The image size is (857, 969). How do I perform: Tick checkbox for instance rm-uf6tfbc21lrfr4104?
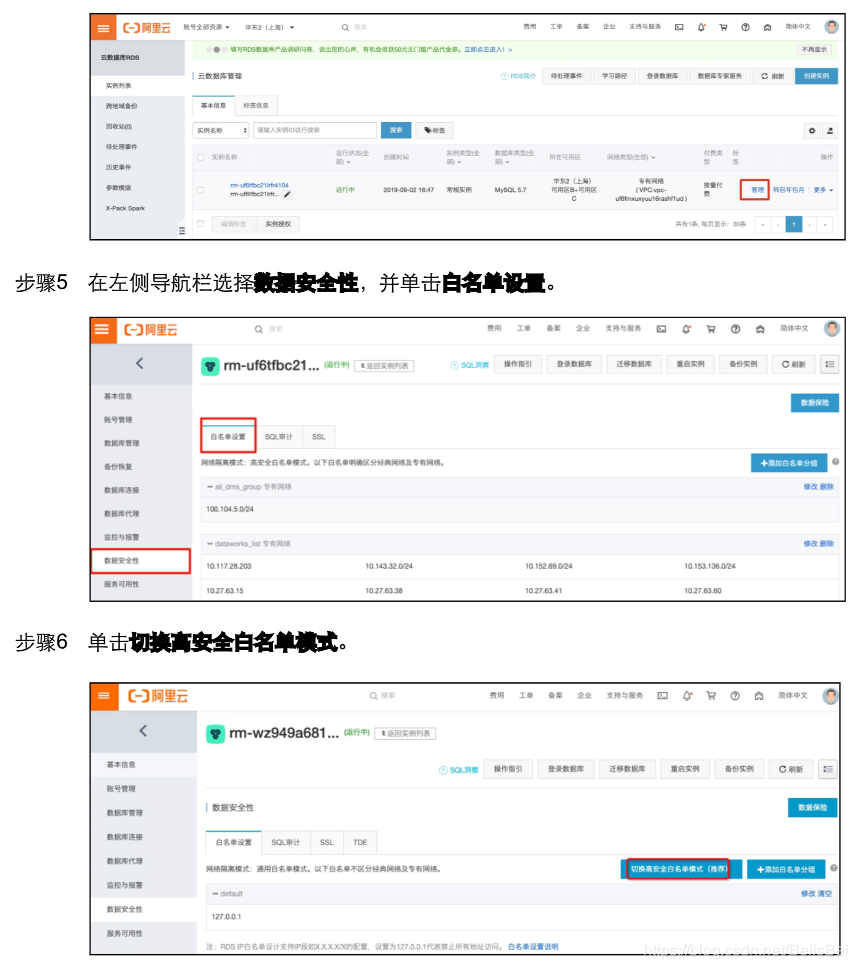200,190
